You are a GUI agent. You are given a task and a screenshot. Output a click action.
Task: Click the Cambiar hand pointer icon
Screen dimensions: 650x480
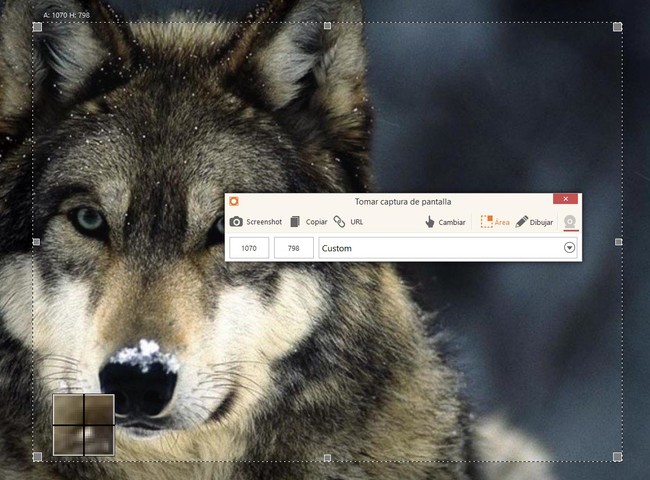tap(429, 222)
